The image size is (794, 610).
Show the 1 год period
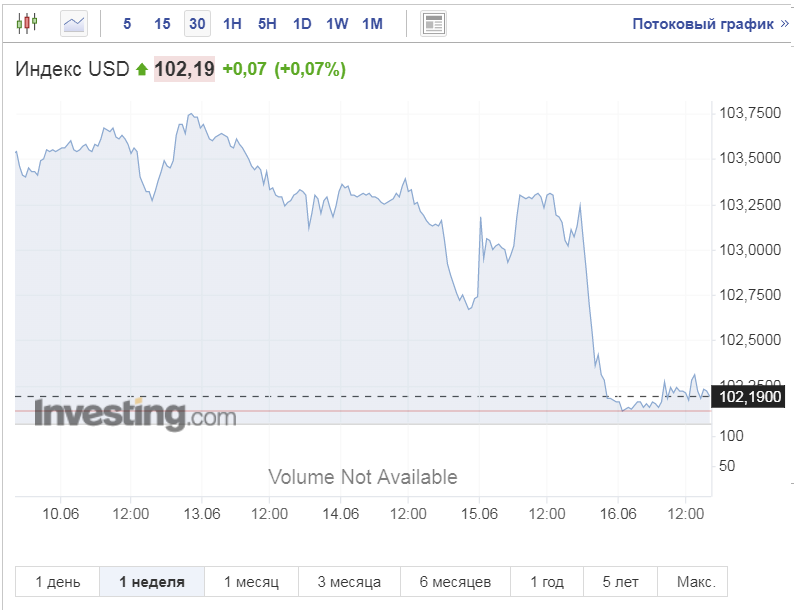coord(547,582)
